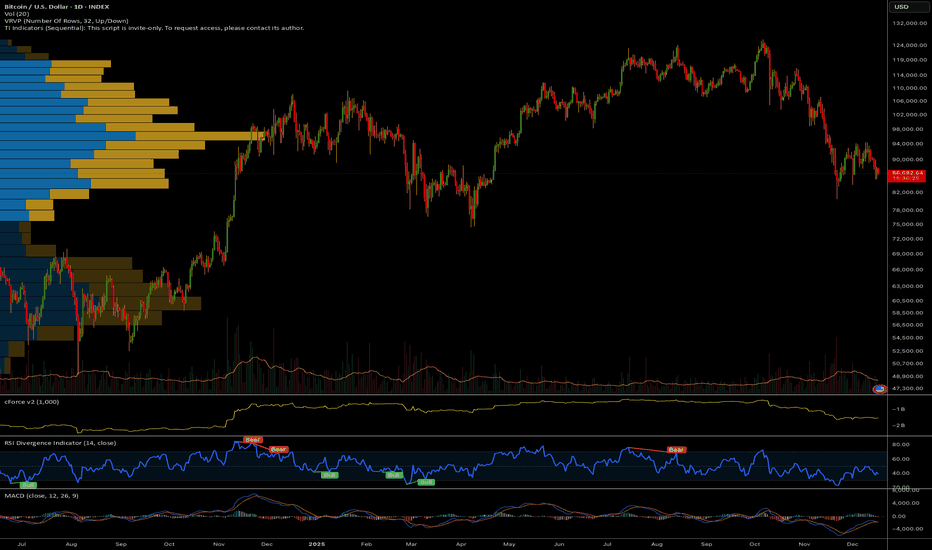Click the 110,000.00 price axis label
The image size is (932, 550).
coord(909,87)
